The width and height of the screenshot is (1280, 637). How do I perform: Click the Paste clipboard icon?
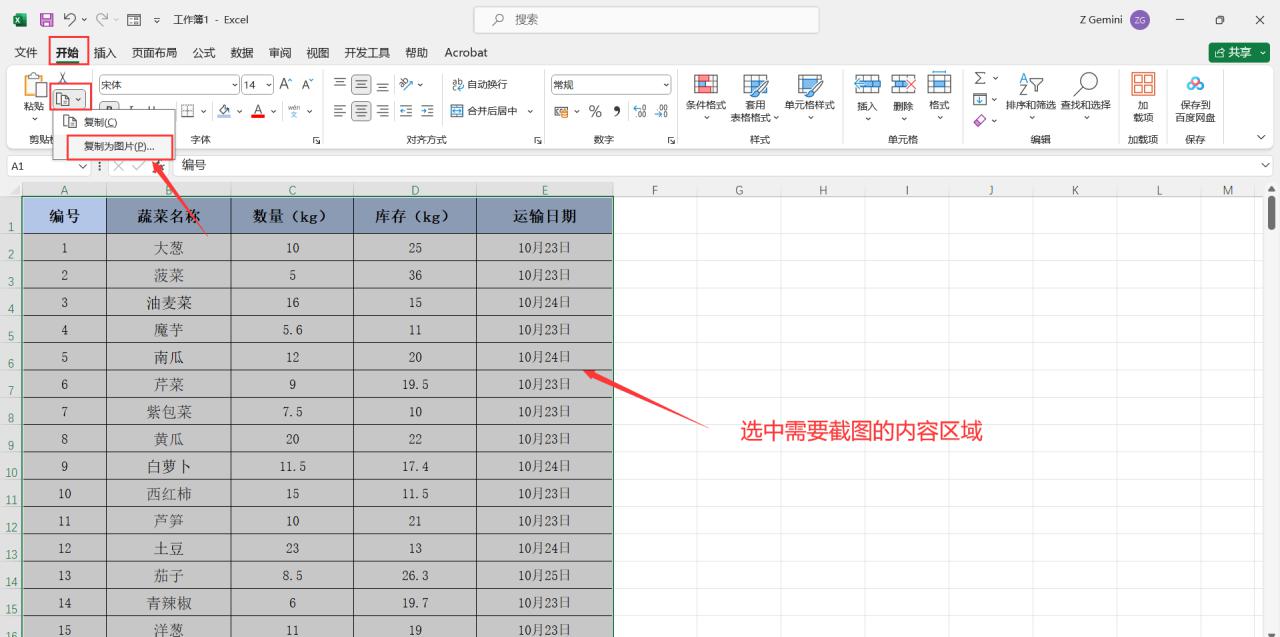click(x=34, y=85)
